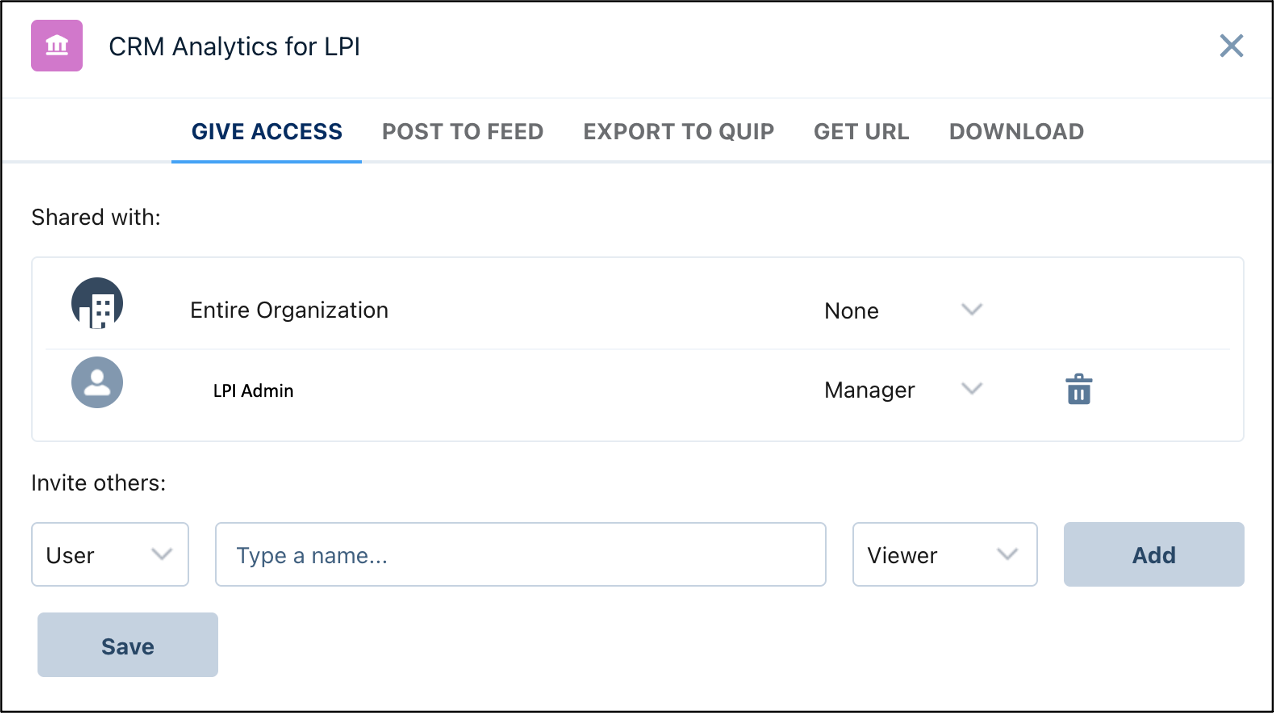Select the GET URL tab
This screenshot has width=1274, height=714.
click(861, 131)
